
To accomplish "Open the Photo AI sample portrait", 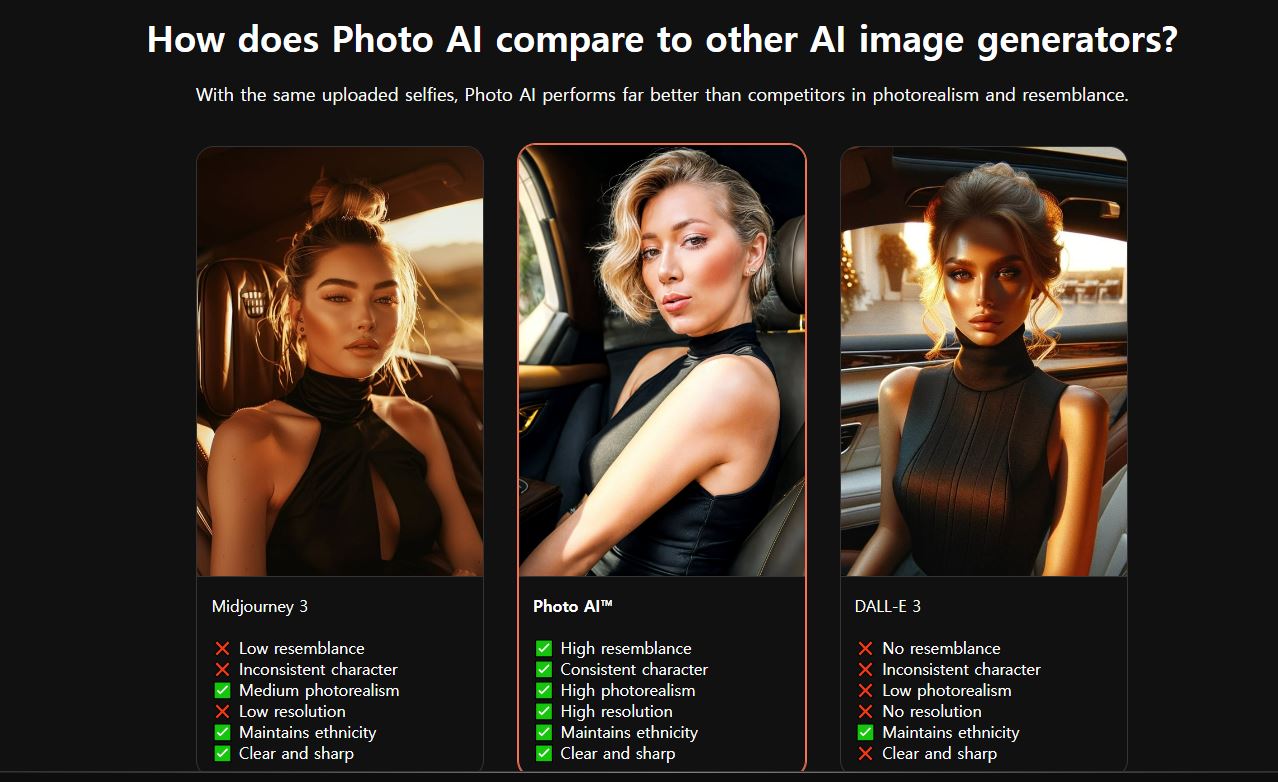I will click(662, 361).
